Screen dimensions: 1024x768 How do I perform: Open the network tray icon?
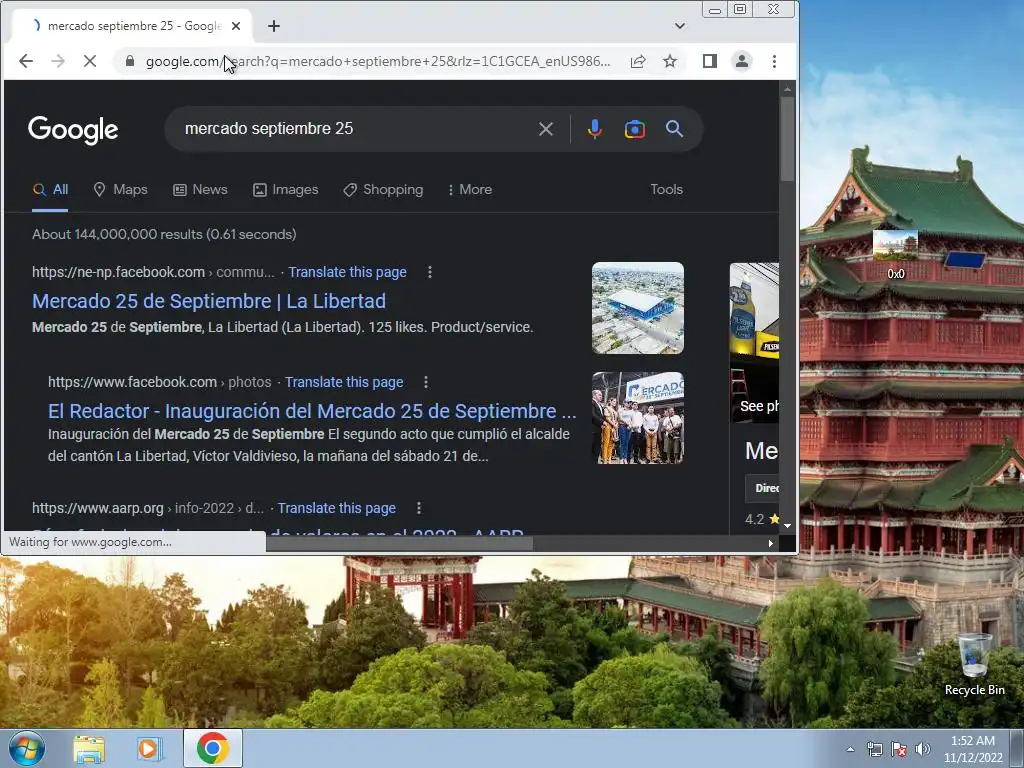coord(874,749)
